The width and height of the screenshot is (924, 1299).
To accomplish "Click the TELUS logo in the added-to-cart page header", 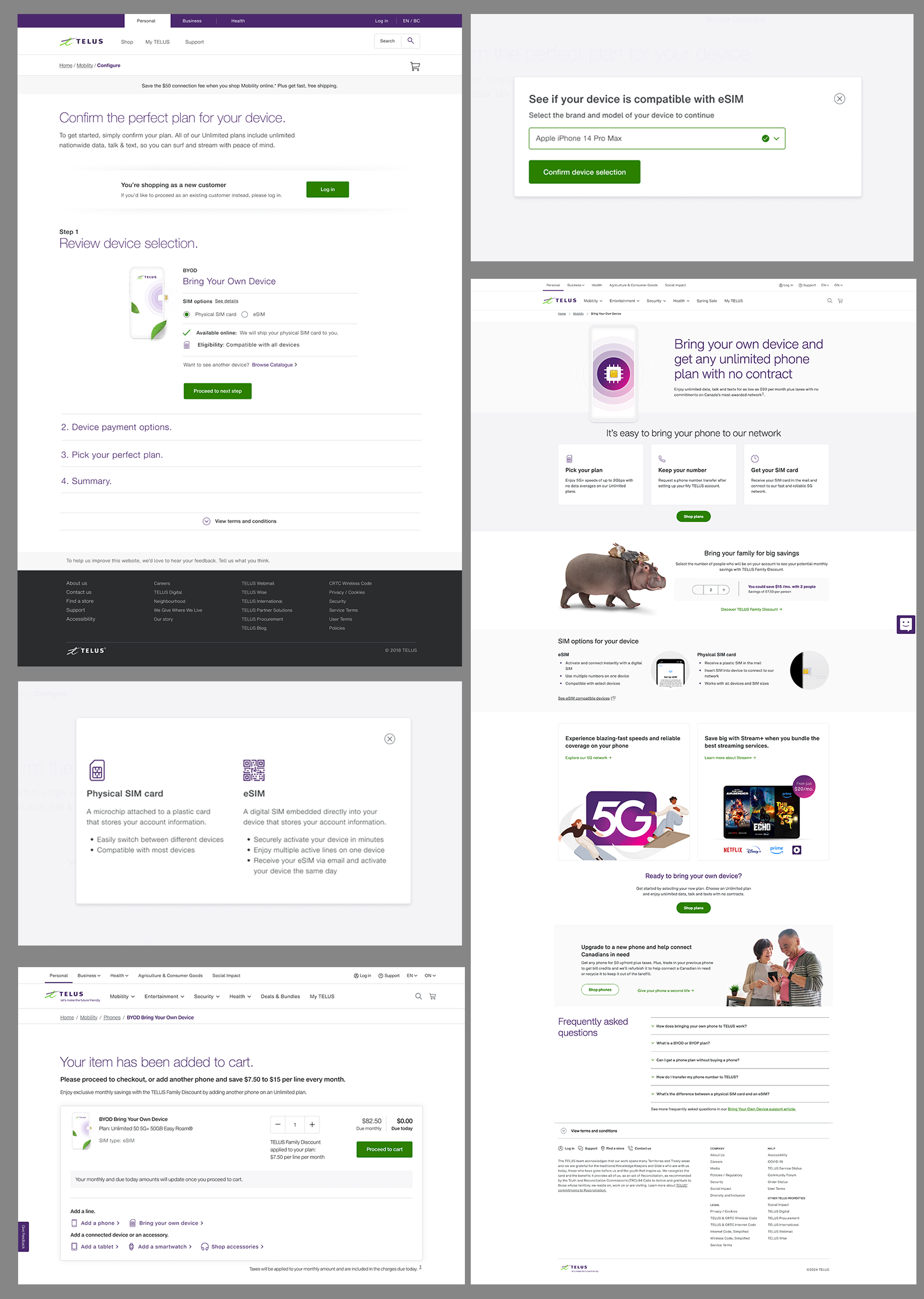I will pyautogui.click(x=72, y=996).
